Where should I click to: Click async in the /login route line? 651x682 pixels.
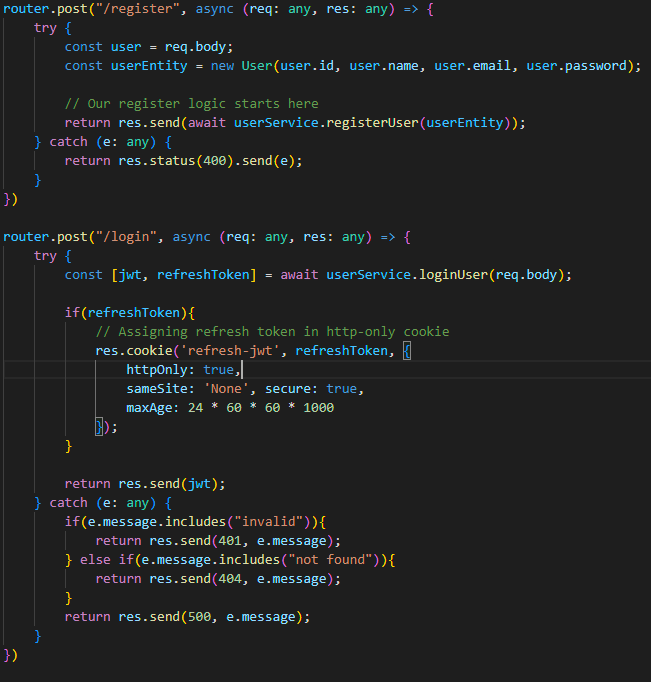191,237
